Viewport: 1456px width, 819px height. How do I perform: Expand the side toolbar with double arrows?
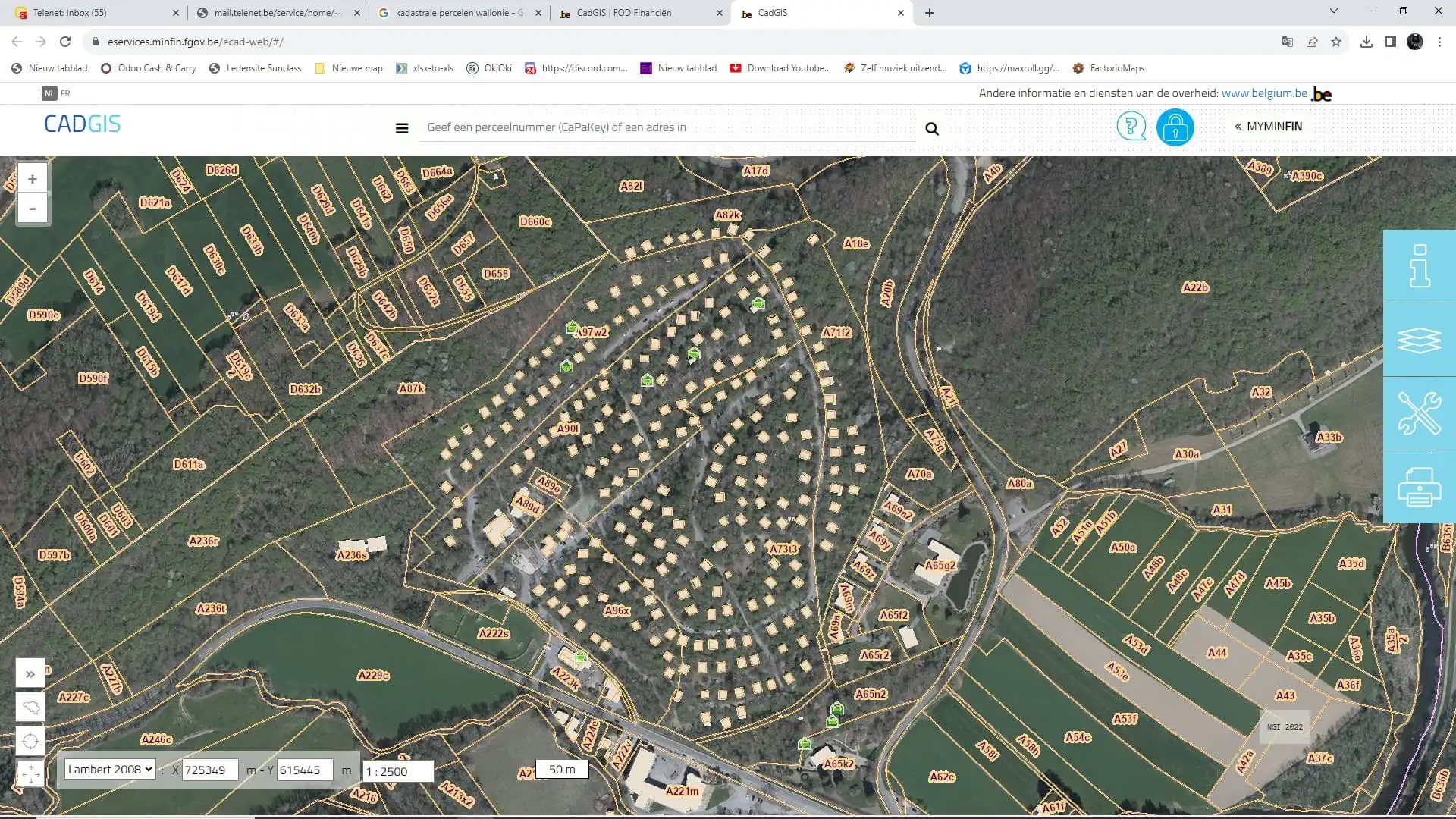pos(30,673)
